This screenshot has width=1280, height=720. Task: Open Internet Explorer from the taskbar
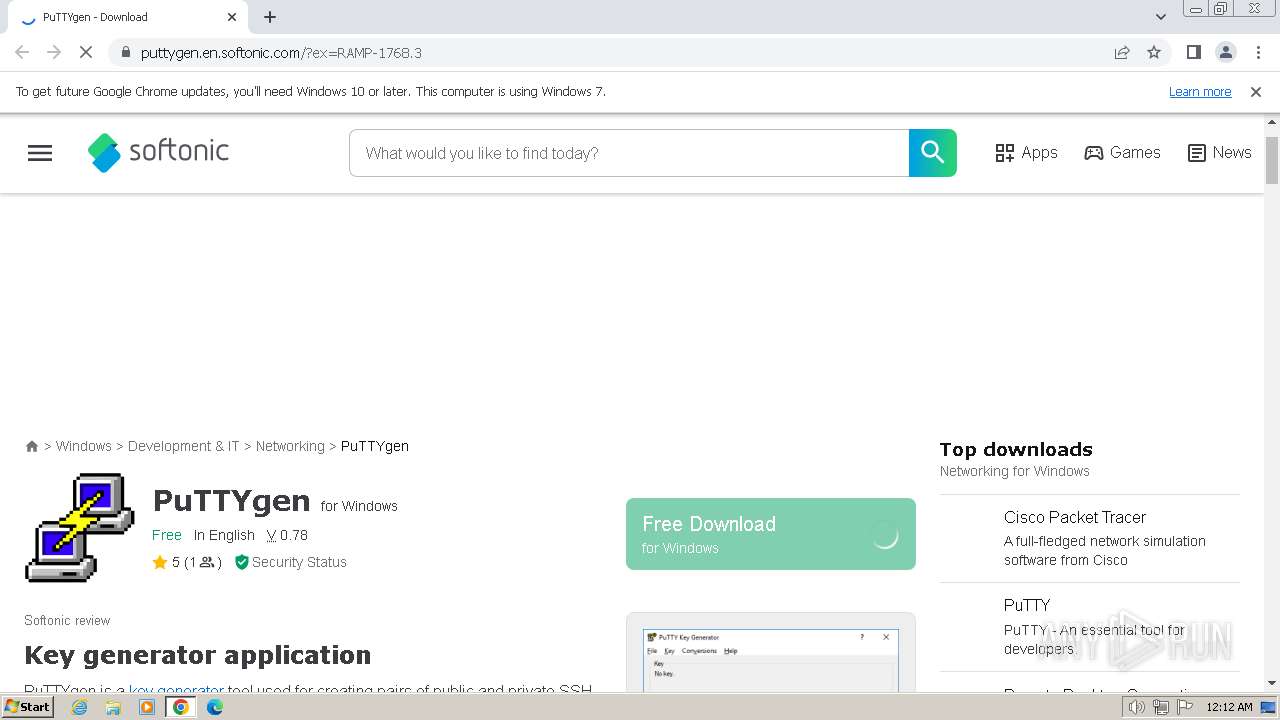pos(79,707)
